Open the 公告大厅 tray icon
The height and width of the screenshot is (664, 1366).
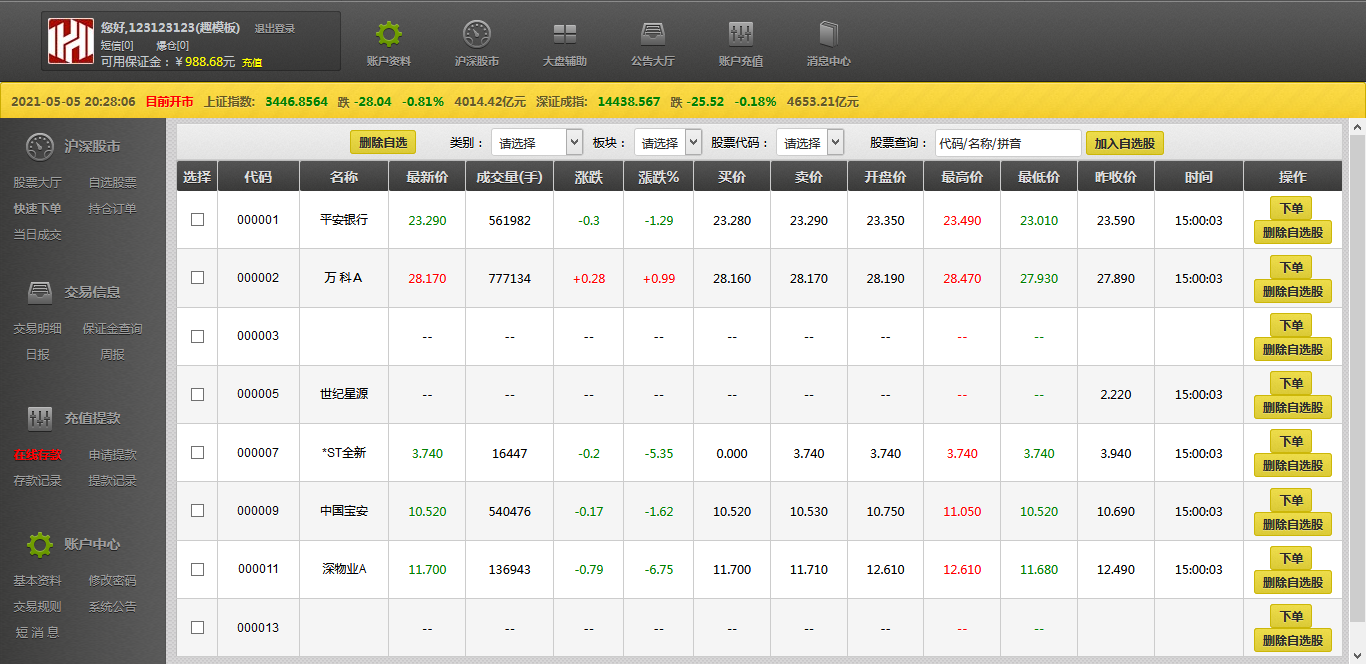653,35
